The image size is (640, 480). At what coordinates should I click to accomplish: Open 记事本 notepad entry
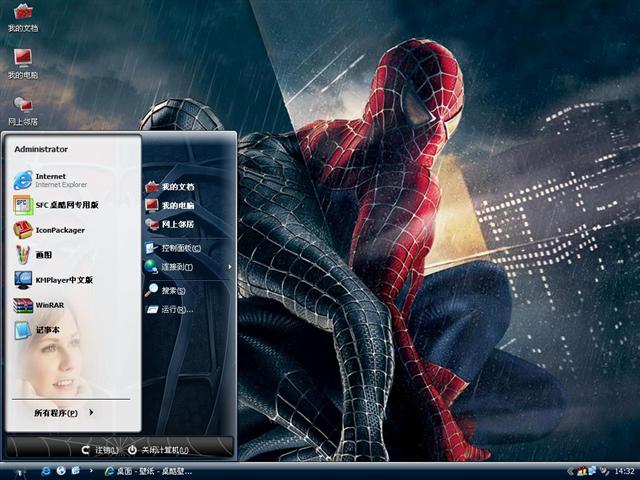37,330
